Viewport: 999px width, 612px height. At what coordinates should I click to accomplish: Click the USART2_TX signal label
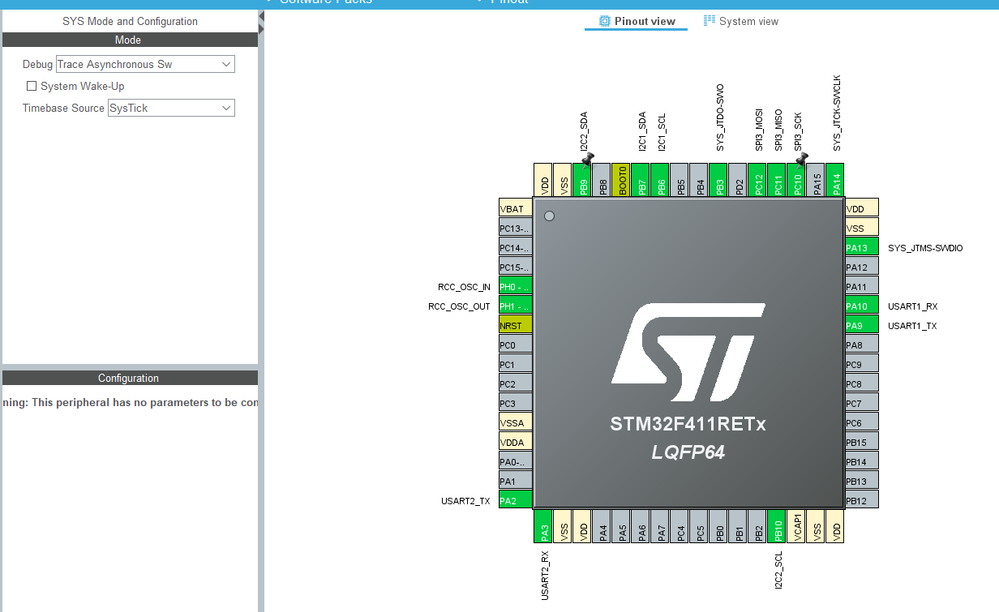click(x=466, y=501)
